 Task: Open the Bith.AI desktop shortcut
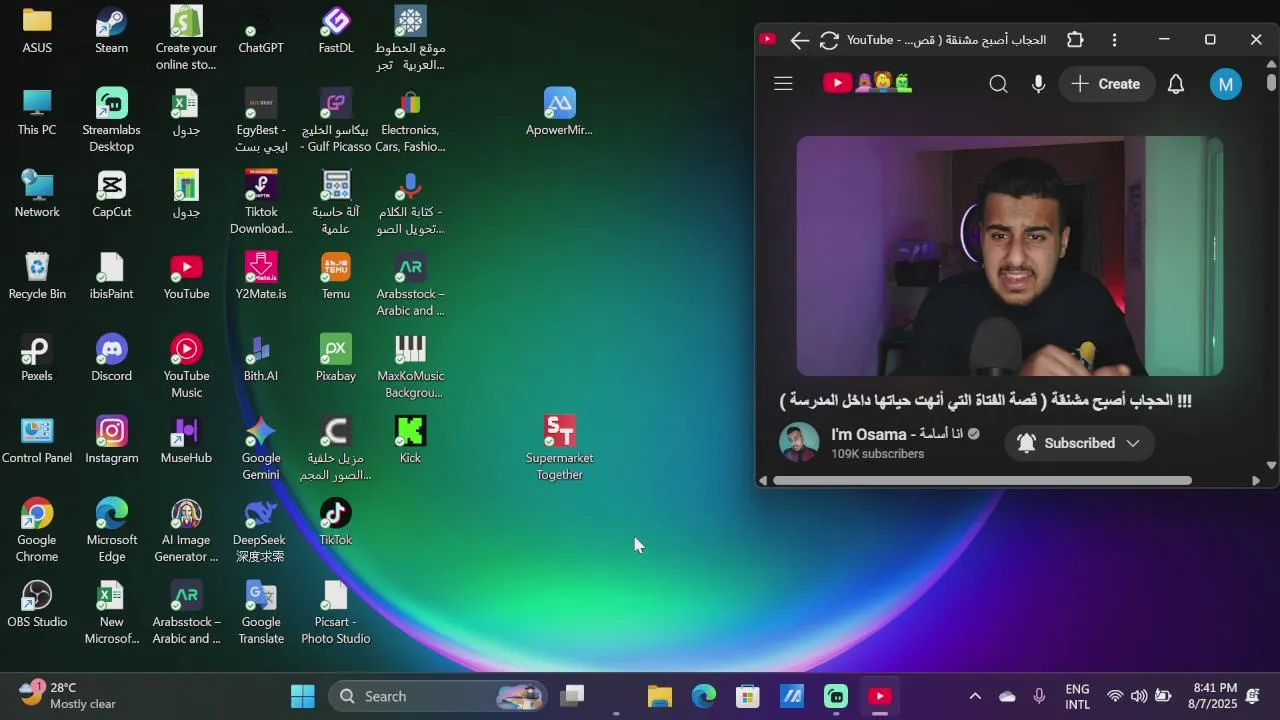coord(261,358)
